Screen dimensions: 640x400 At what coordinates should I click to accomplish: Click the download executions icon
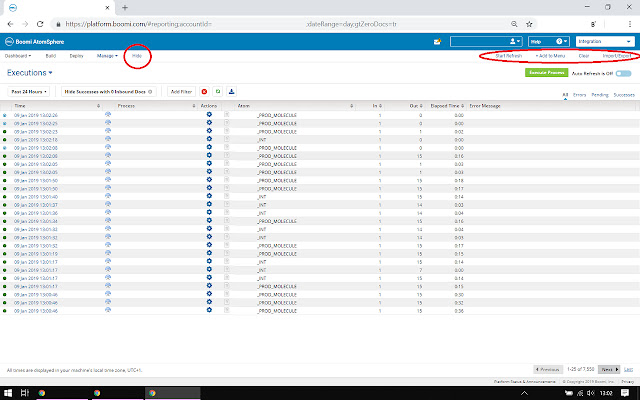tap(232, 91)
